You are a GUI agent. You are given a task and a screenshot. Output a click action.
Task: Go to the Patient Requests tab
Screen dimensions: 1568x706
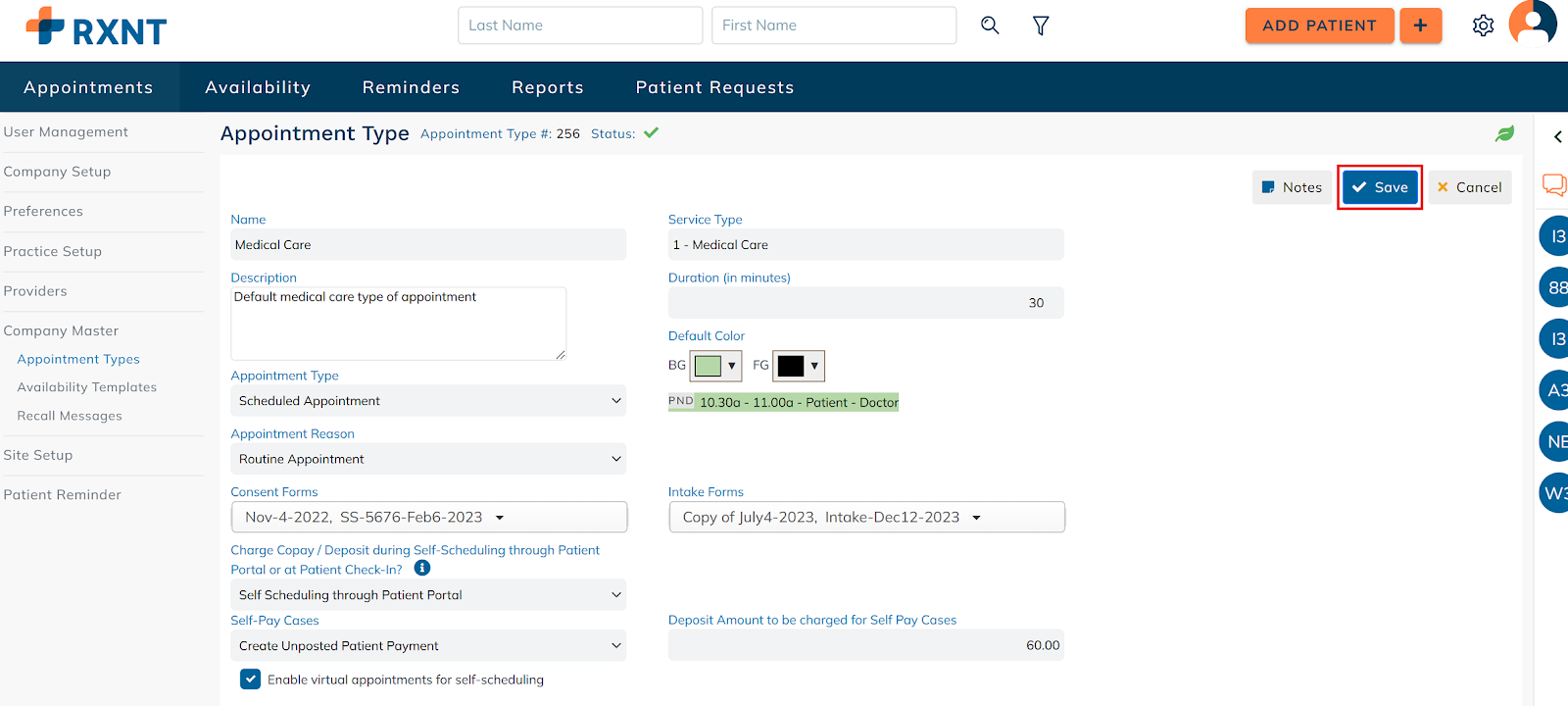pos(714,87)
